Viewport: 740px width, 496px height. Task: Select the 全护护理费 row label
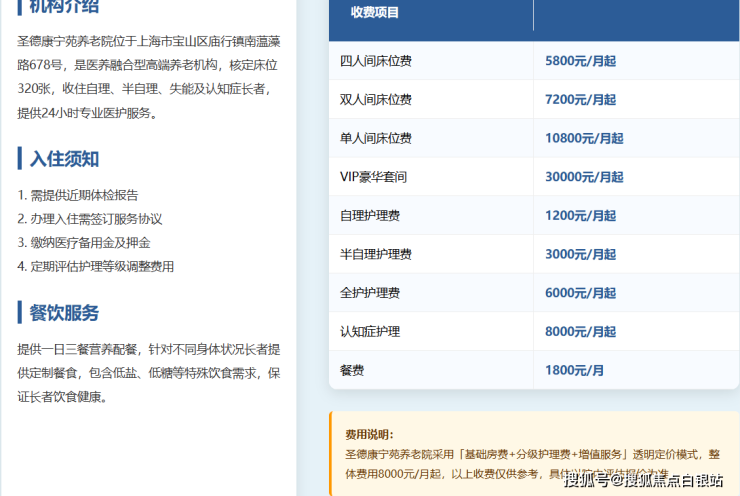tap(370, 293)
